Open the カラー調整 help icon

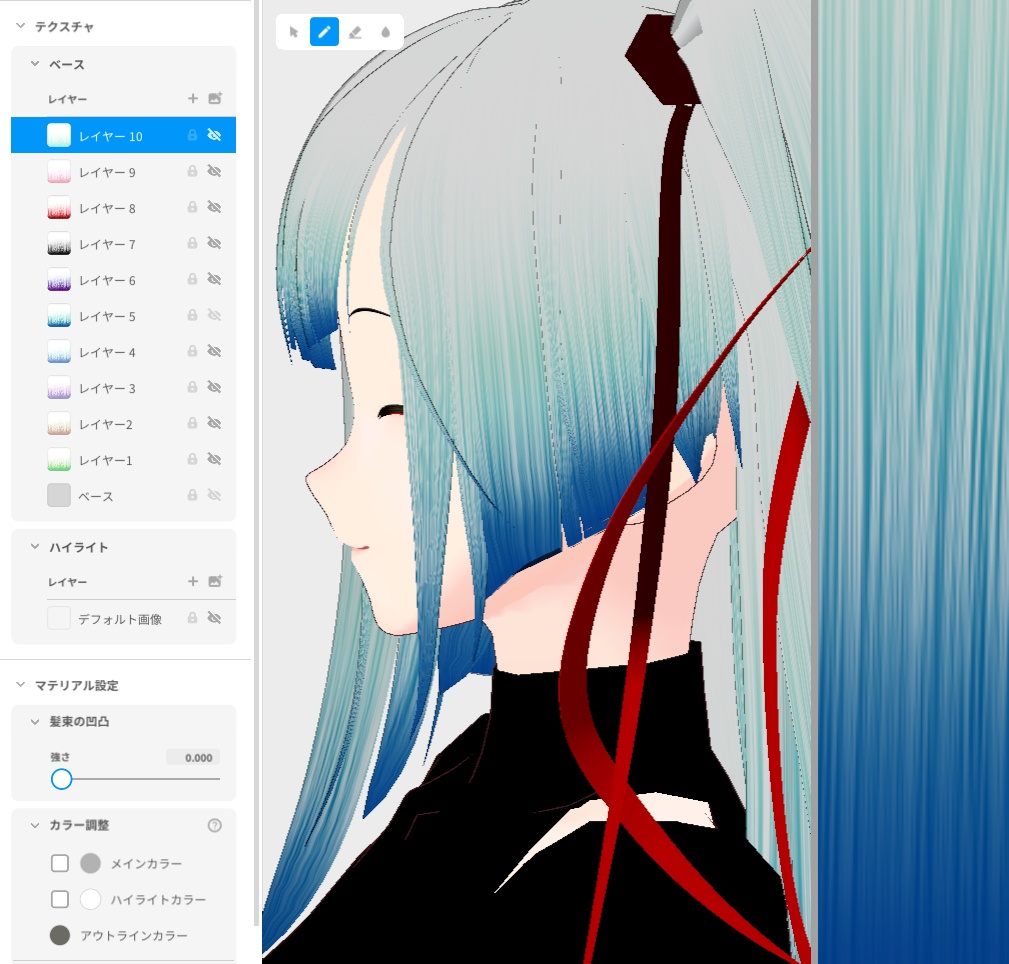(215, 825)
